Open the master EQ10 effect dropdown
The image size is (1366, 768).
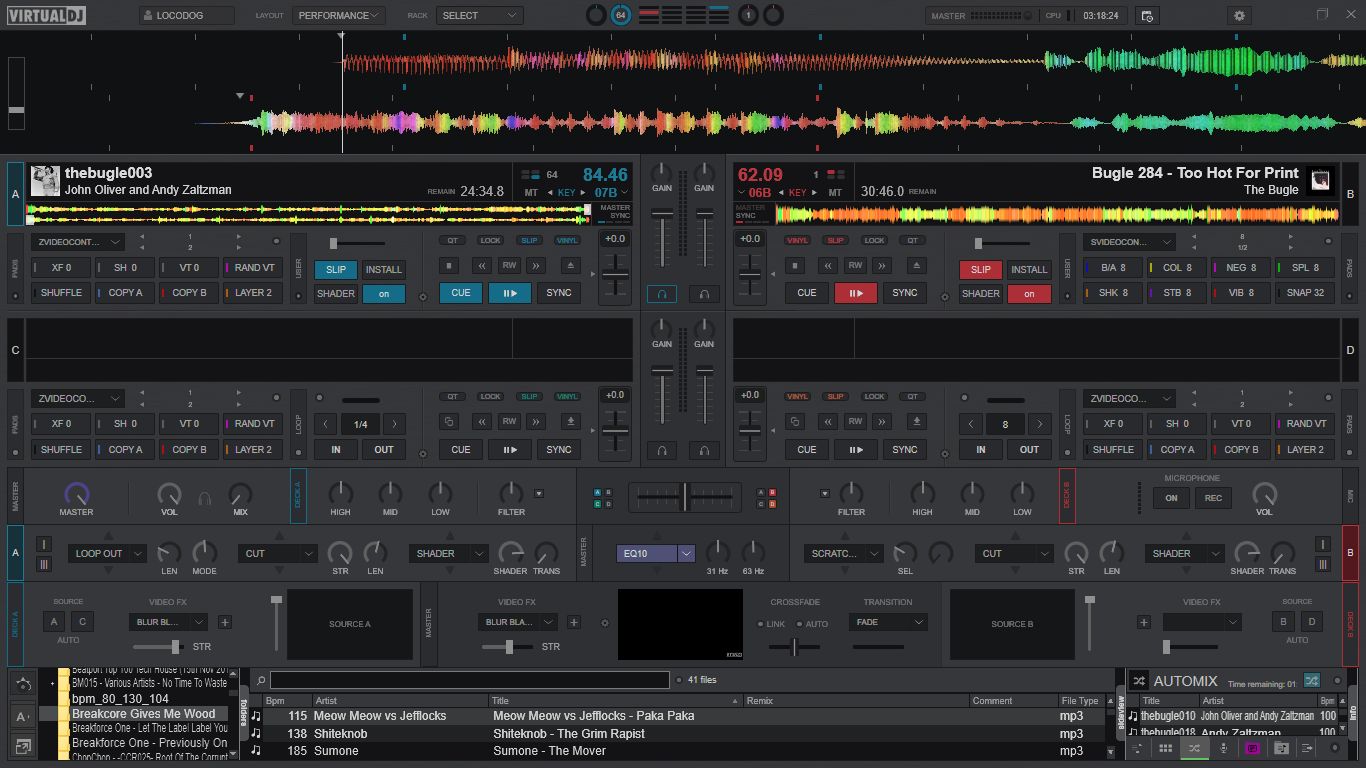pos(656,553)
